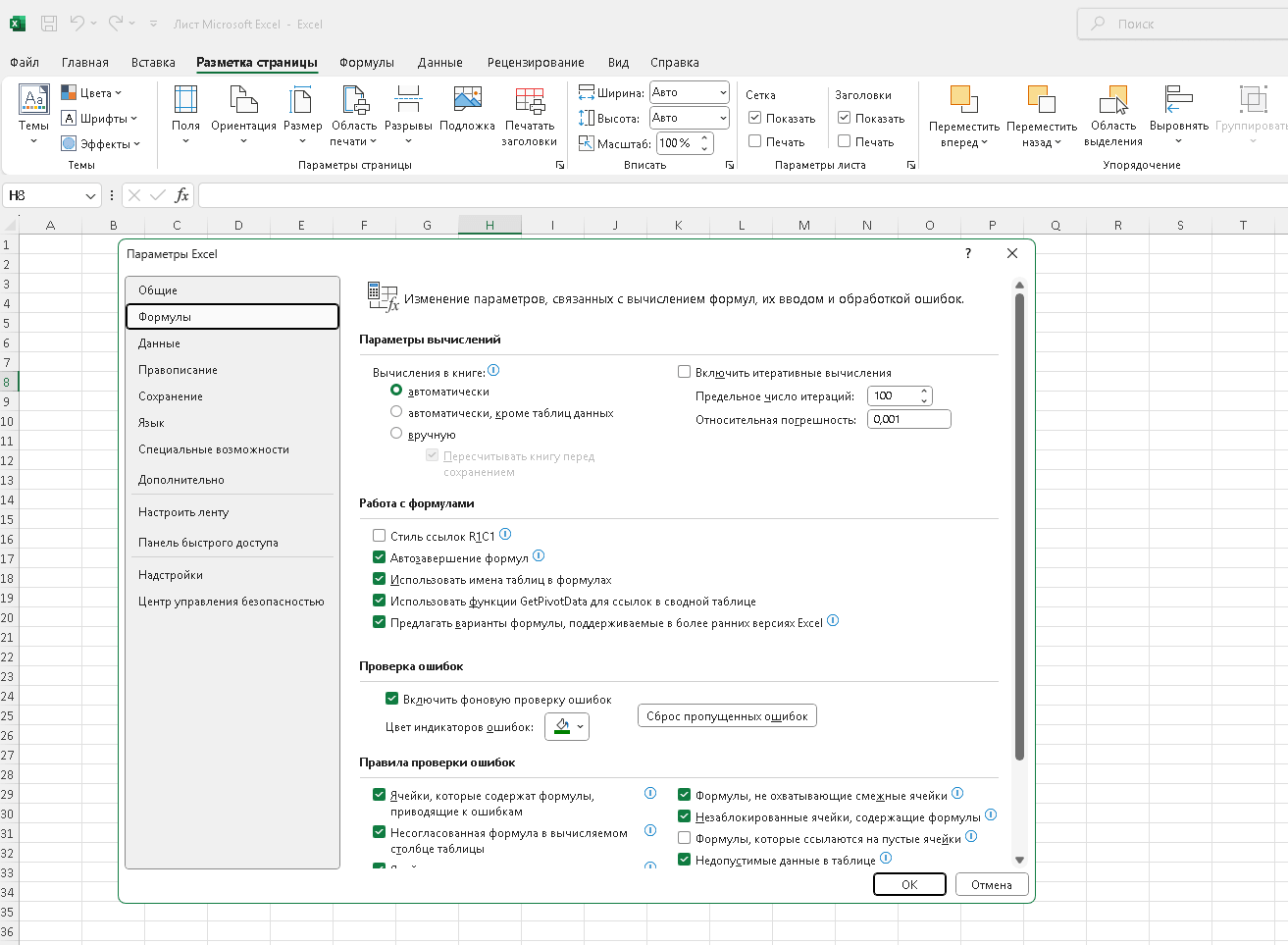Screen dimensions: 1288x945
Task: Open Page Setup dialog launcher
Action: coord(560,165)
